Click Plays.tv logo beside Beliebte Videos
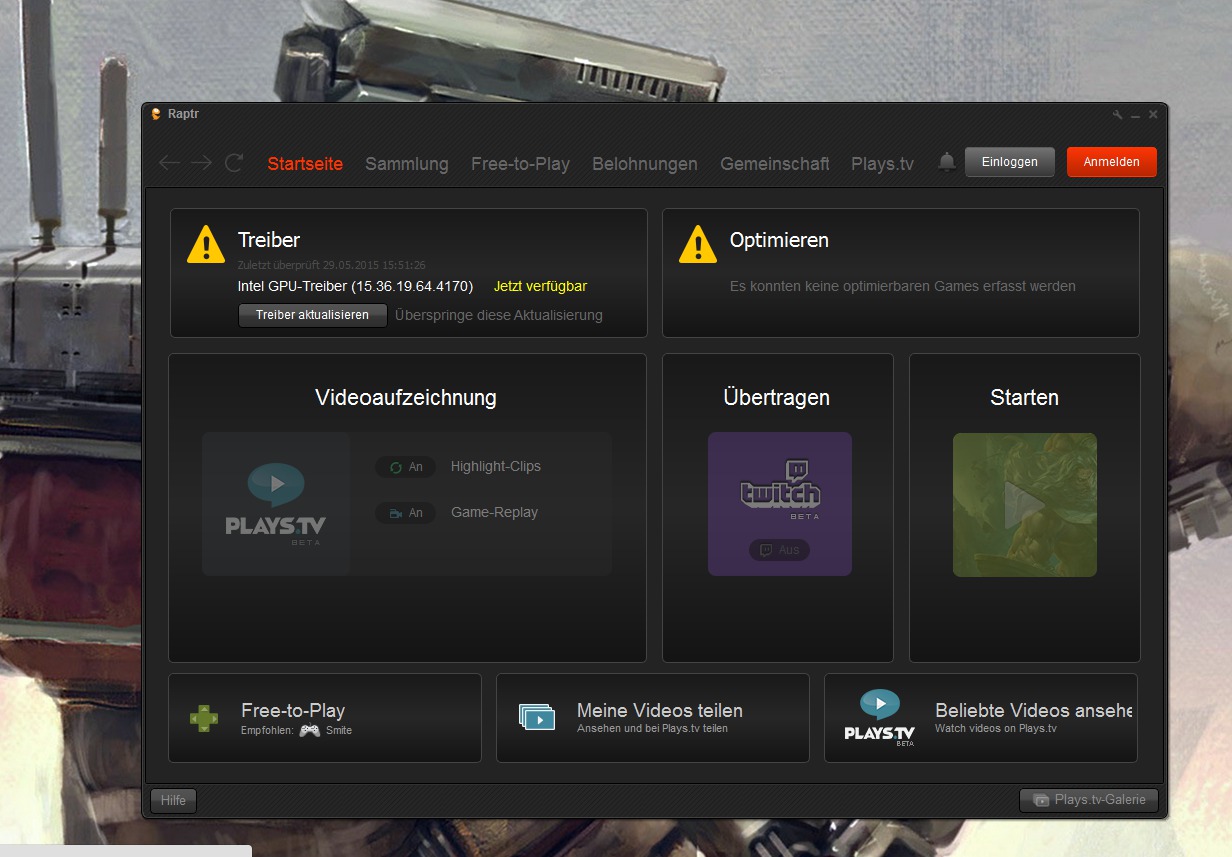This screenshot has height=857, width=1232. tap(880, 718)
